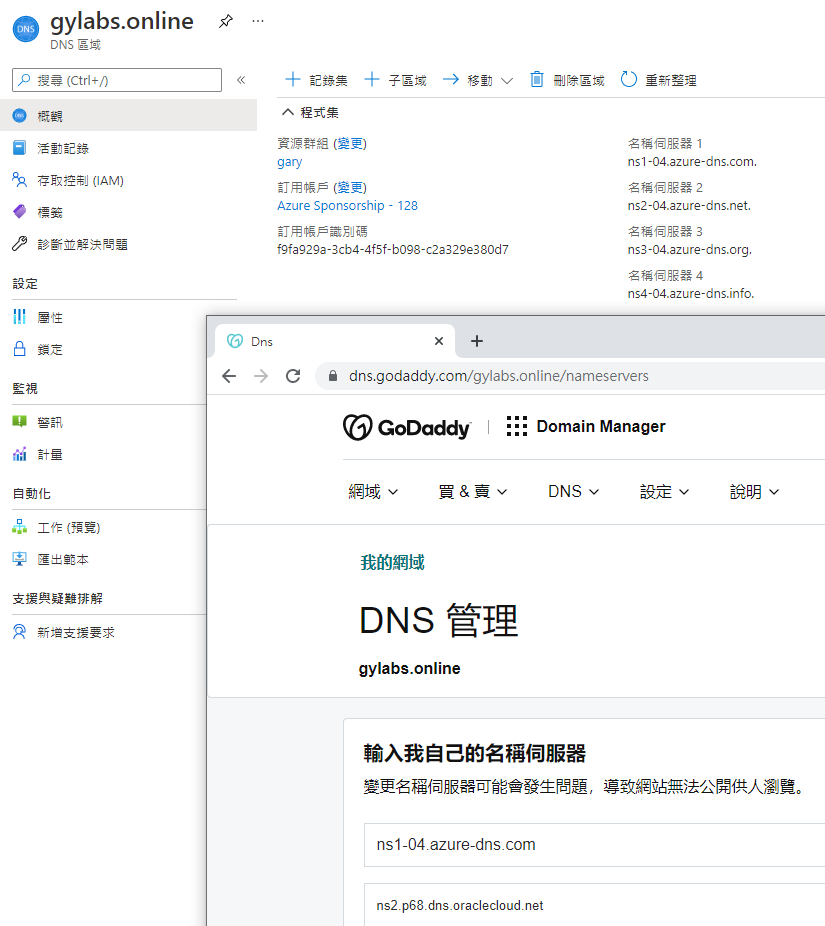Open 計量 metrics in sidebar

[x=50, y=454]
